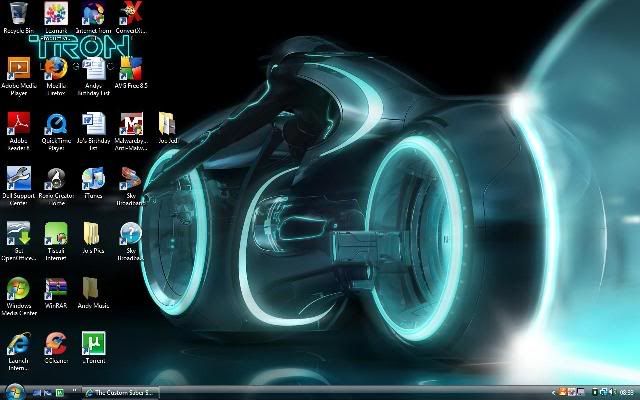
Task: Select the Windows Media Center icon
Action: [x=18, y=290]
